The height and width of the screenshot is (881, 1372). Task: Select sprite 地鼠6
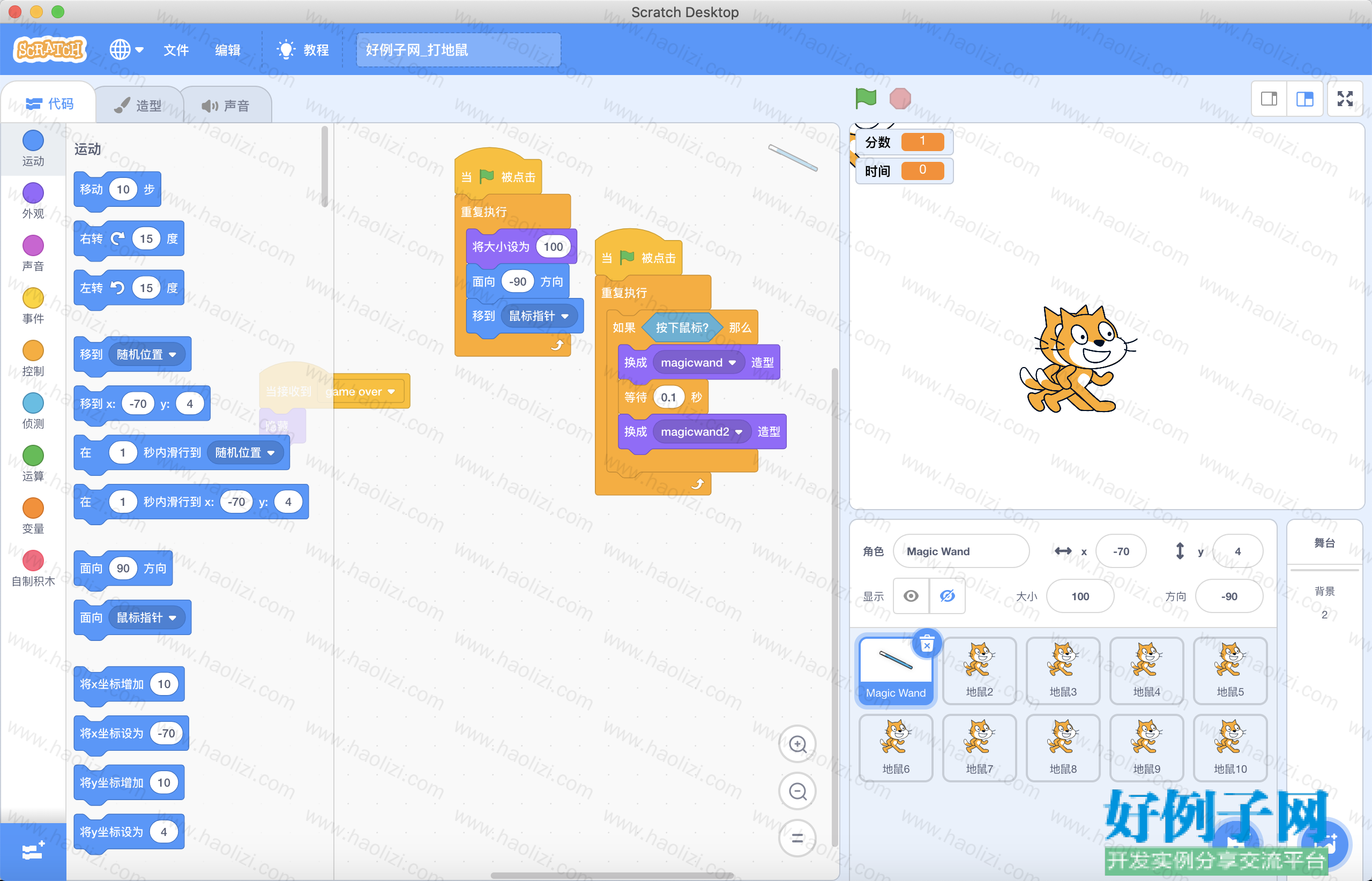(x=896, y=748)
